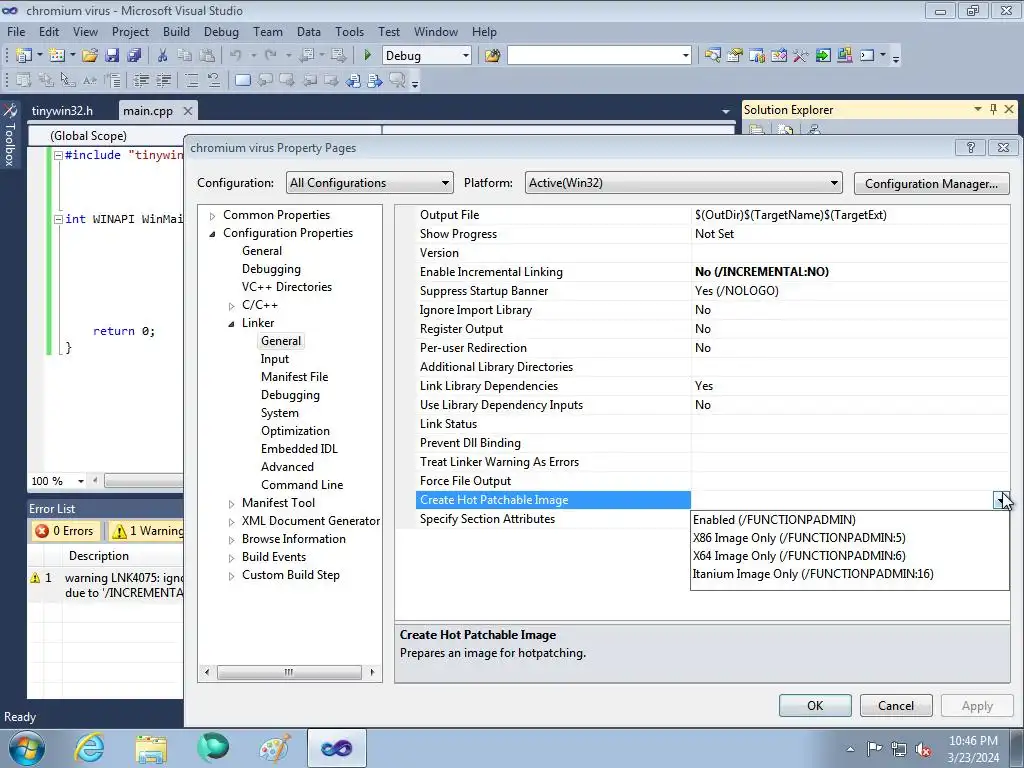
Task: Click the Cut scissors icon
Action: 163,56
